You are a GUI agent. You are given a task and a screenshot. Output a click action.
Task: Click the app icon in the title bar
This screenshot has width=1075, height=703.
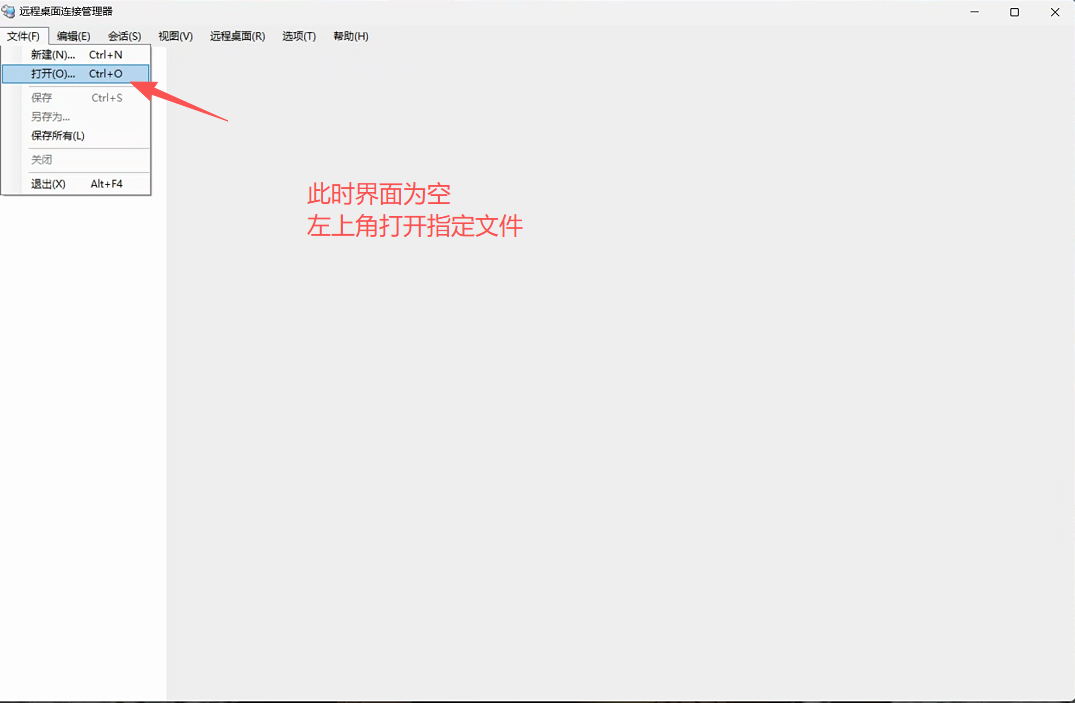point(9,12)
